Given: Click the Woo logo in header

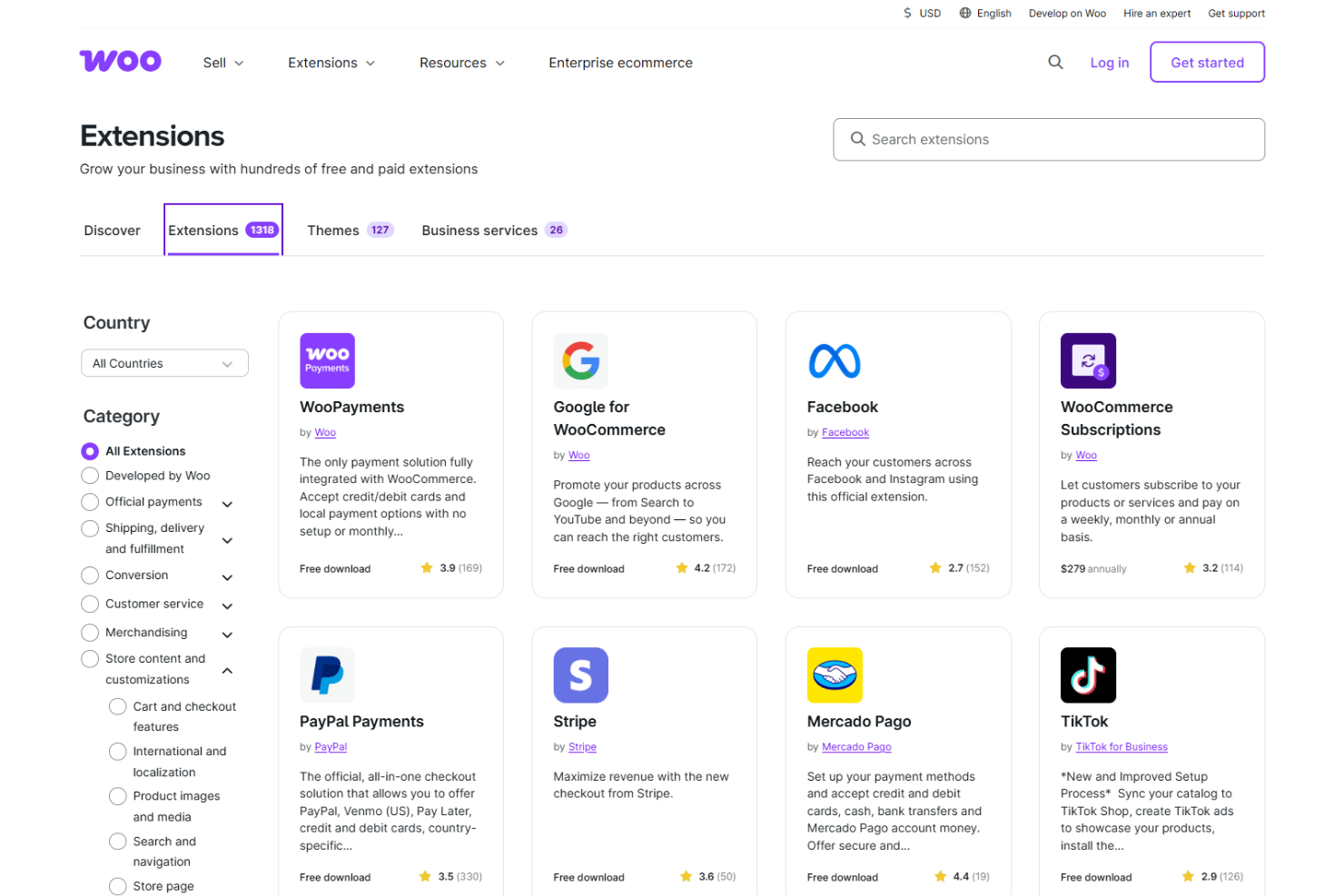Looking at the screenshot, I should click(121, 61).
